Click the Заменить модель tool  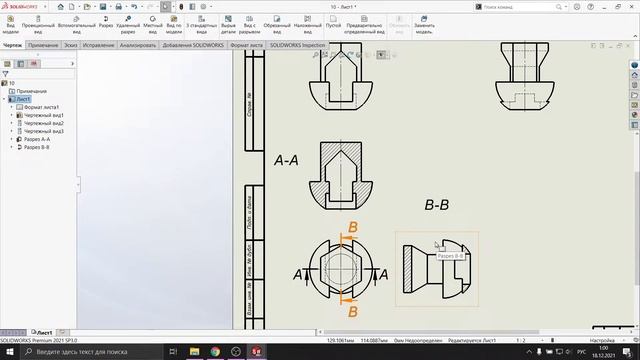[x=424, y=25]
